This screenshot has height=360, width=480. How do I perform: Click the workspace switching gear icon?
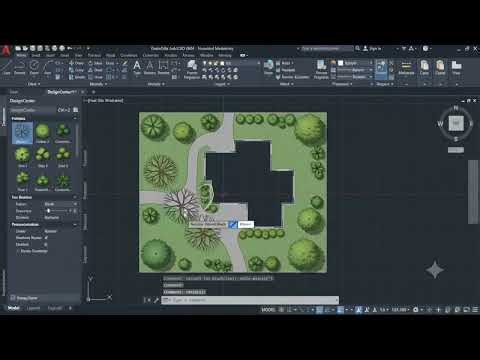point(416,310)
